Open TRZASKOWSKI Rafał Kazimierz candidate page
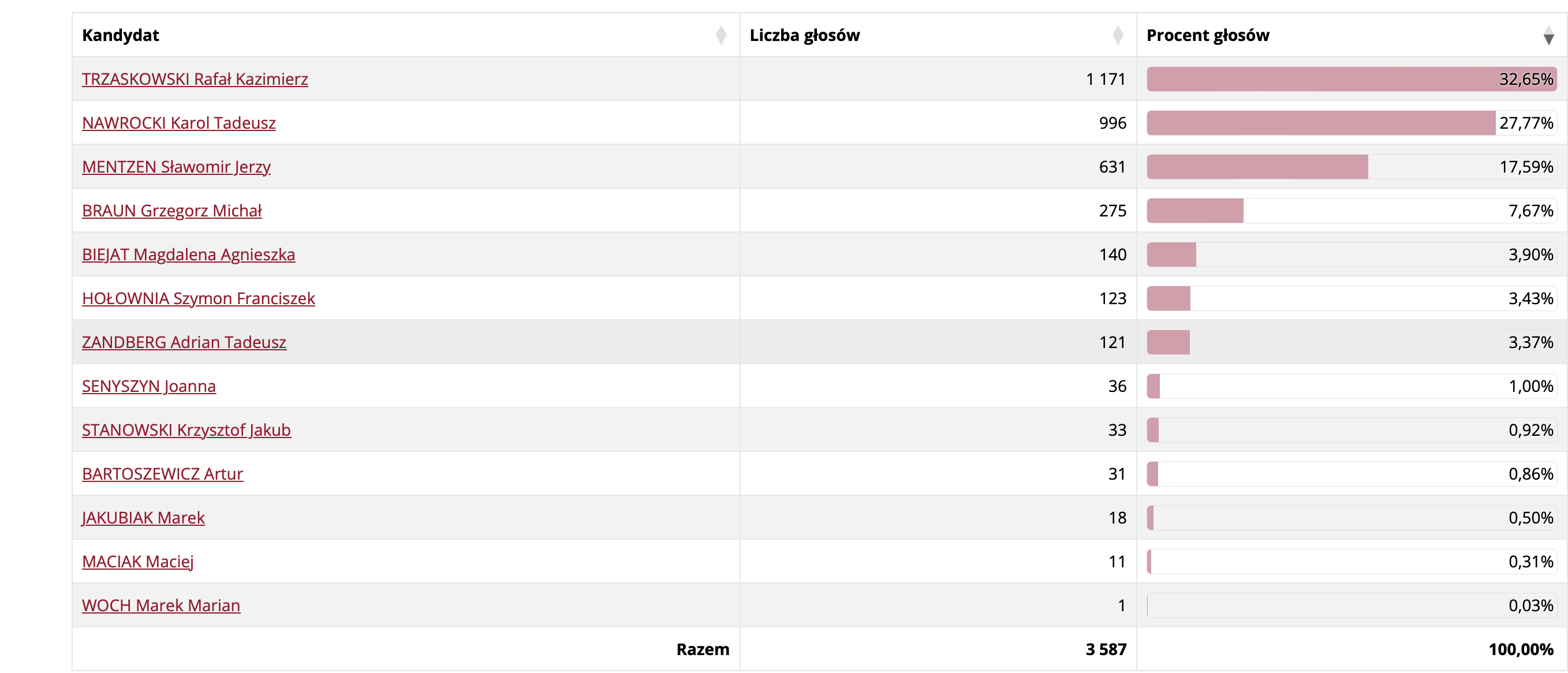 (195, 79)
